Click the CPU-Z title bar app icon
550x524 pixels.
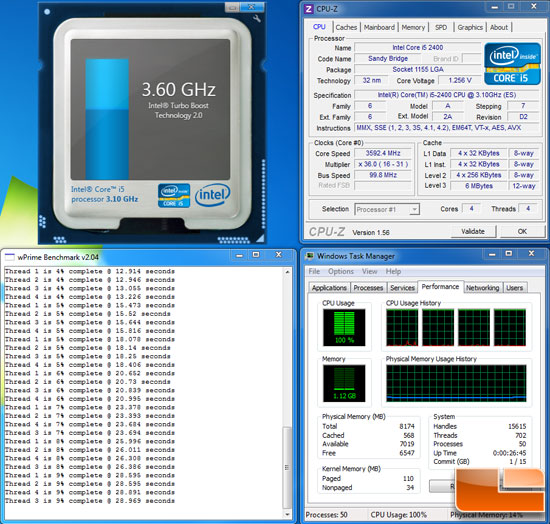(x=309, y=9)
